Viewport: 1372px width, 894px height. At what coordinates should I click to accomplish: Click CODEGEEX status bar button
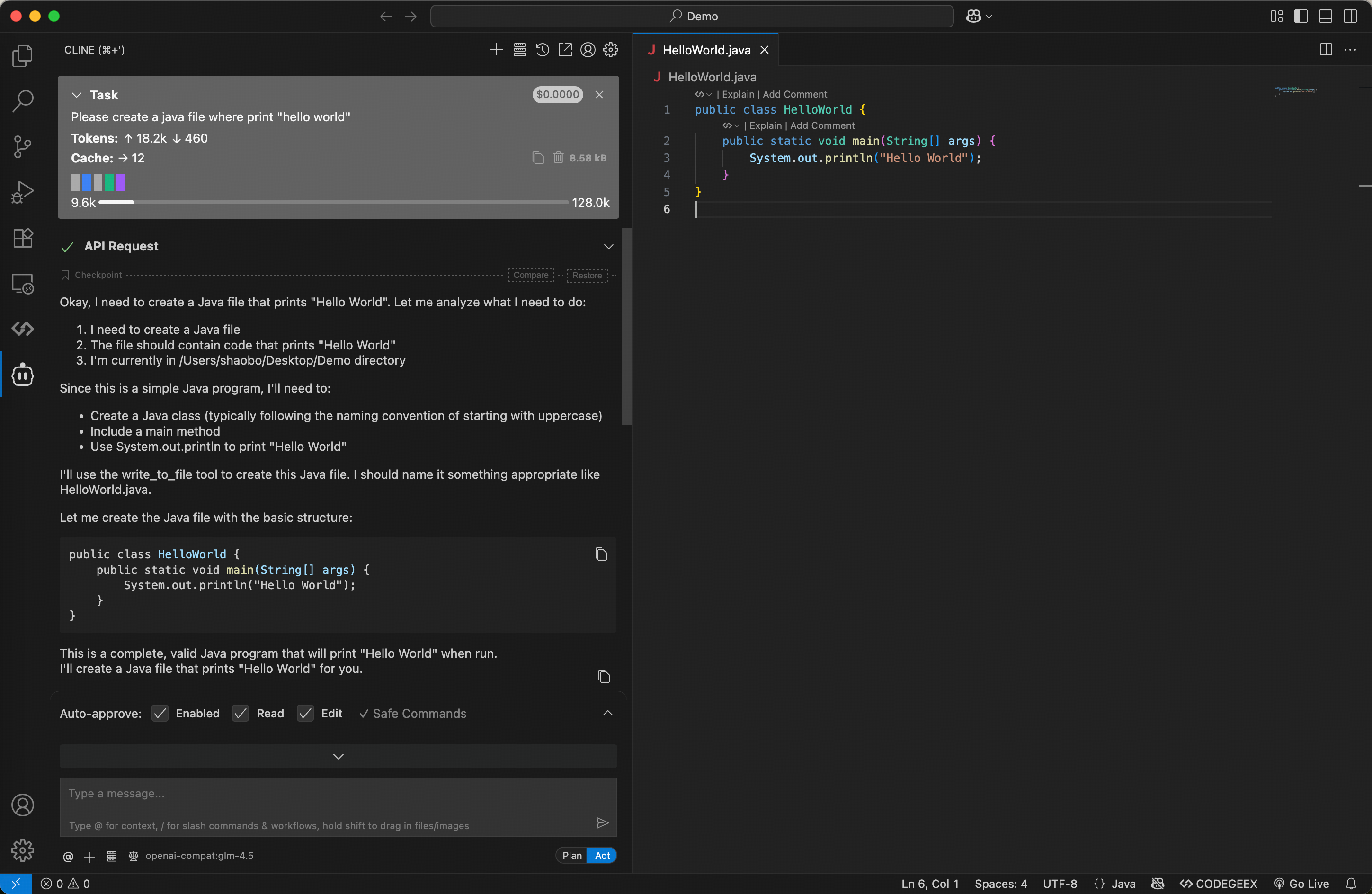(1219, 884)
